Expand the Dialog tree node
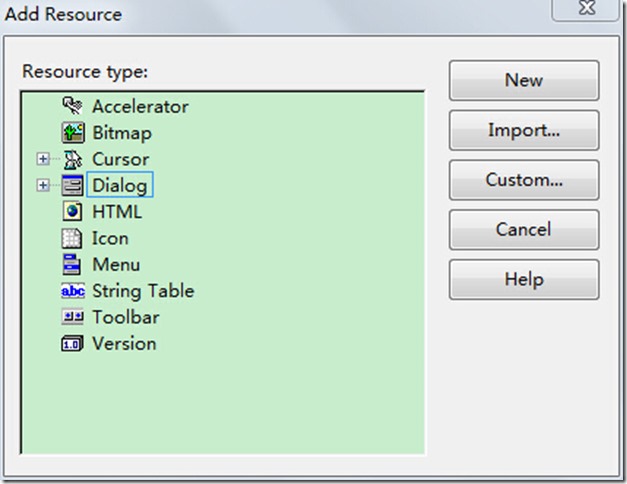The height and width of the screenshot is (484, 627). point(42,185)
